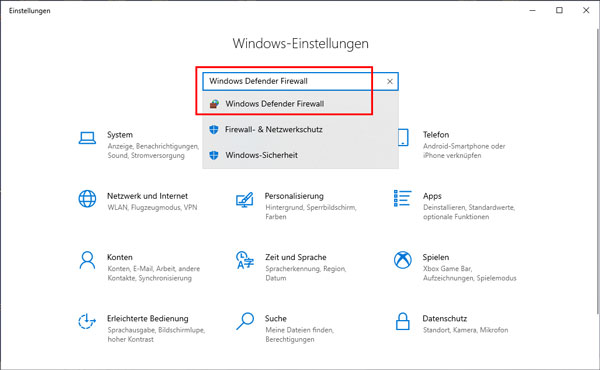Image resolution: width=600 pixels, height=370 pixels.
Task: Click the Konten person icon
Action: coord(87,260)
